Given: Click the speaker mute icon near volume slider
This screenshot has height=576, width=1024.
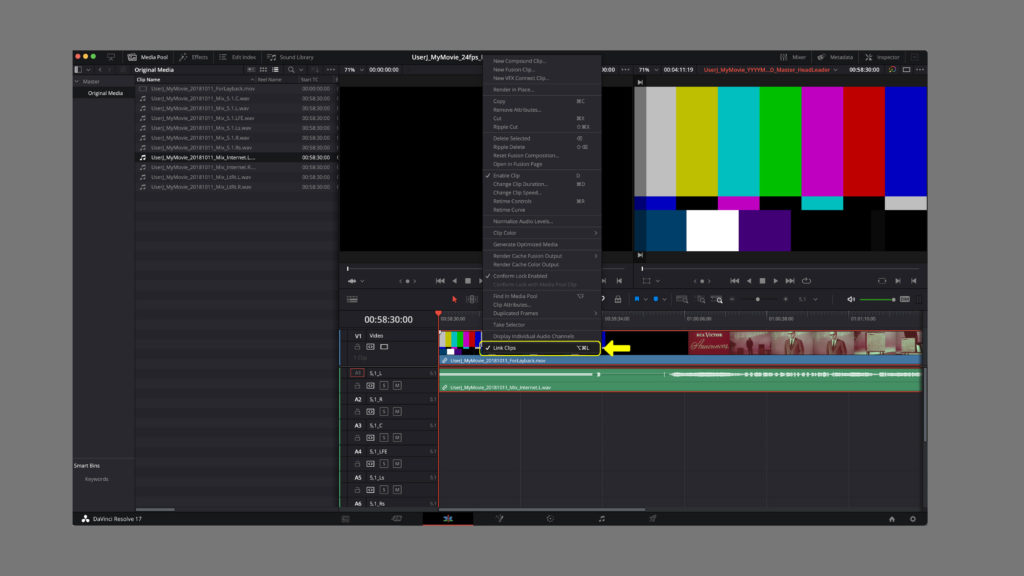Looking at the screenshot, I should (851, 299).
